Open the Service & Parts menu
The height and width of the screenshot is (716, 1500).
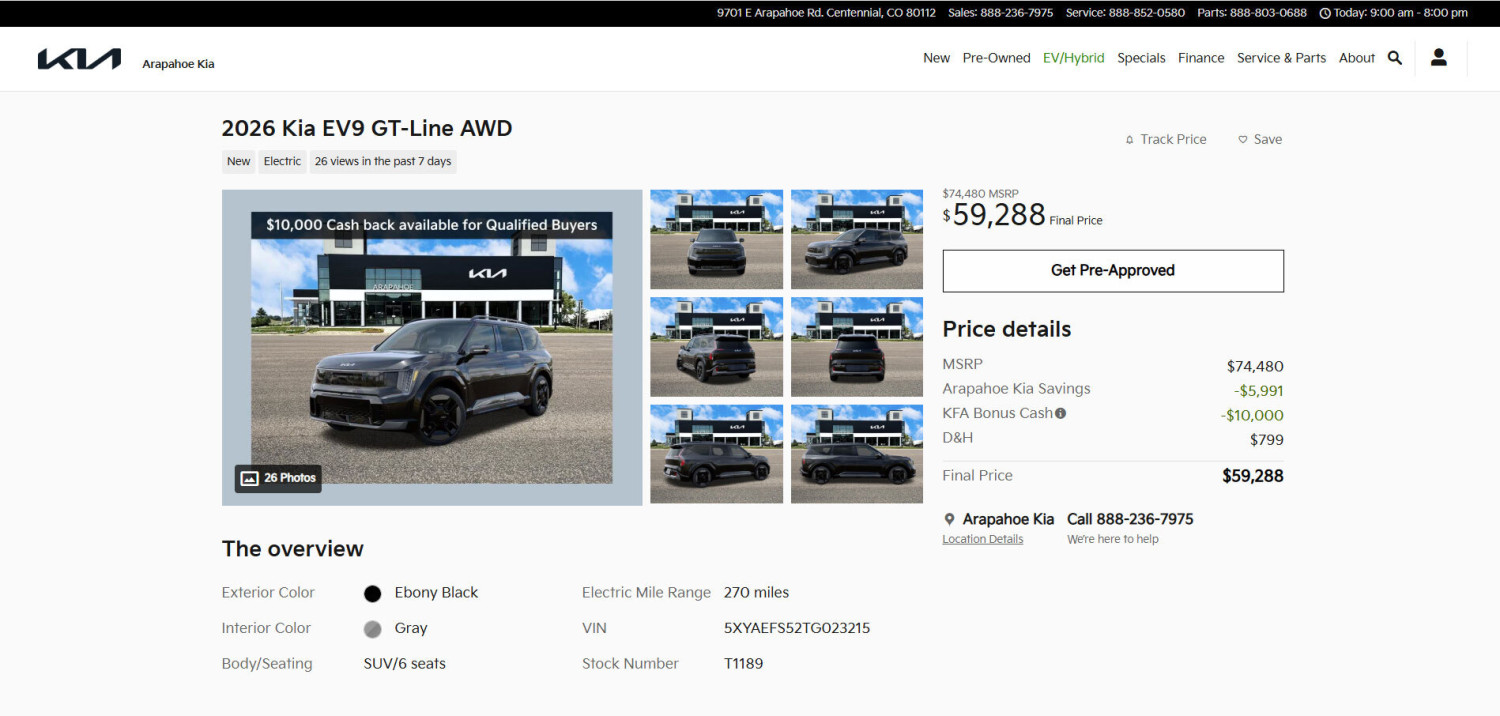(1281, 58)
